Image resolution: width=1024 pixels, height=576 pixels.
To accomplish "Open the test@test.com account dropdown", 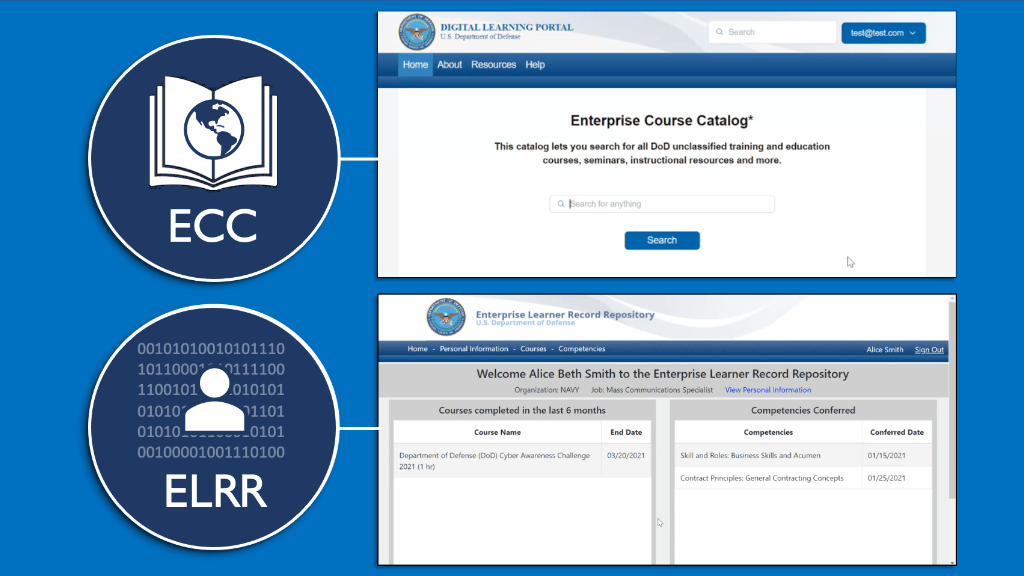I will click(x=883, y=33).
